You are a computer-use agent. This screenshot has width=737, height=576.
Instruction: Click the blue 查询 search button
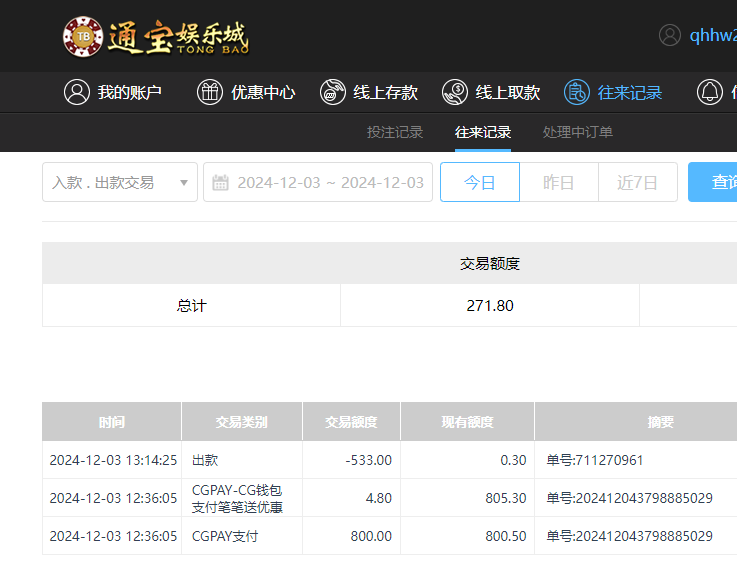(x=718, y=183)
